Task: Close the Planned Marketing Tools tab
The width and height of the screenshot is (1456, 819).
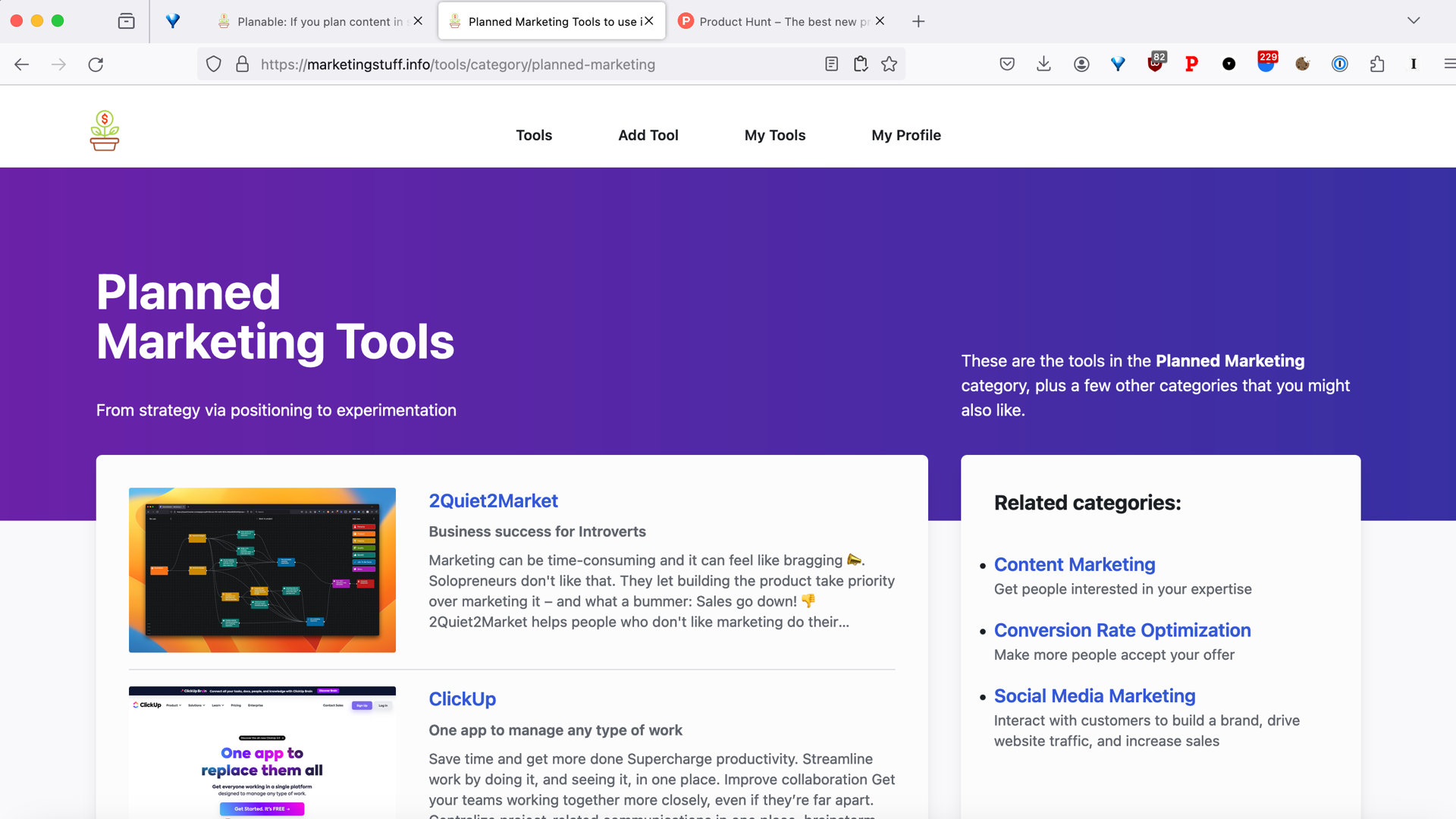Action: [649, 21]
